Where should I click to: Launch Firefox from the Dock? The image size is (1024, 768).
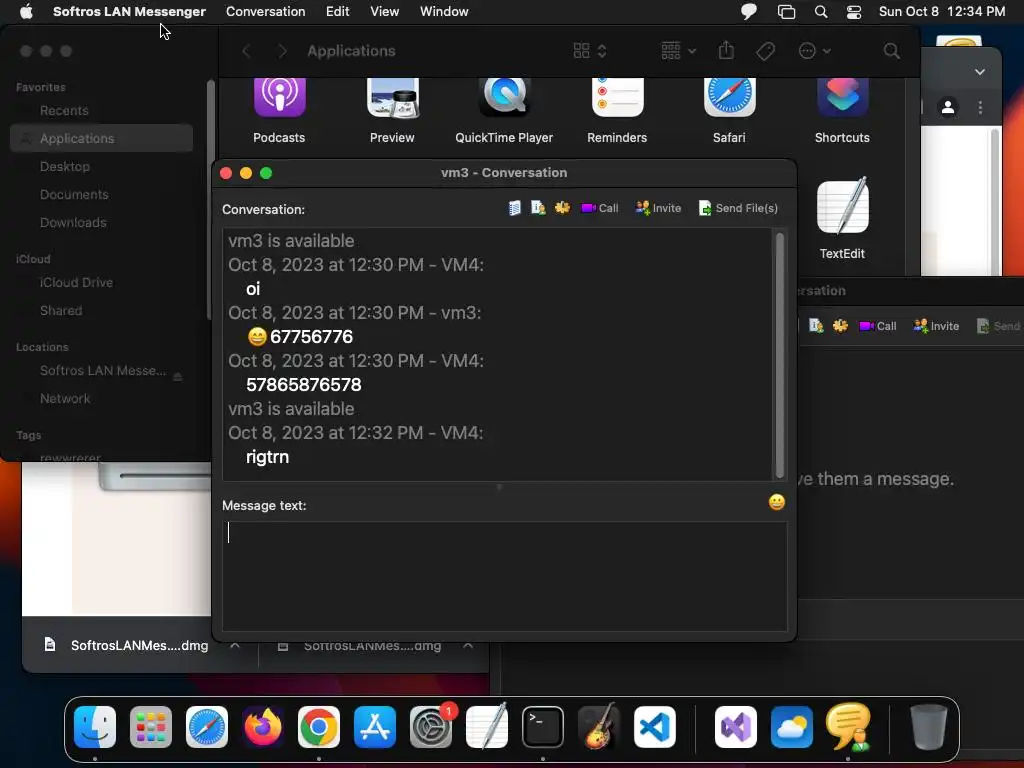pyautogui.click(x=263, y=727)
